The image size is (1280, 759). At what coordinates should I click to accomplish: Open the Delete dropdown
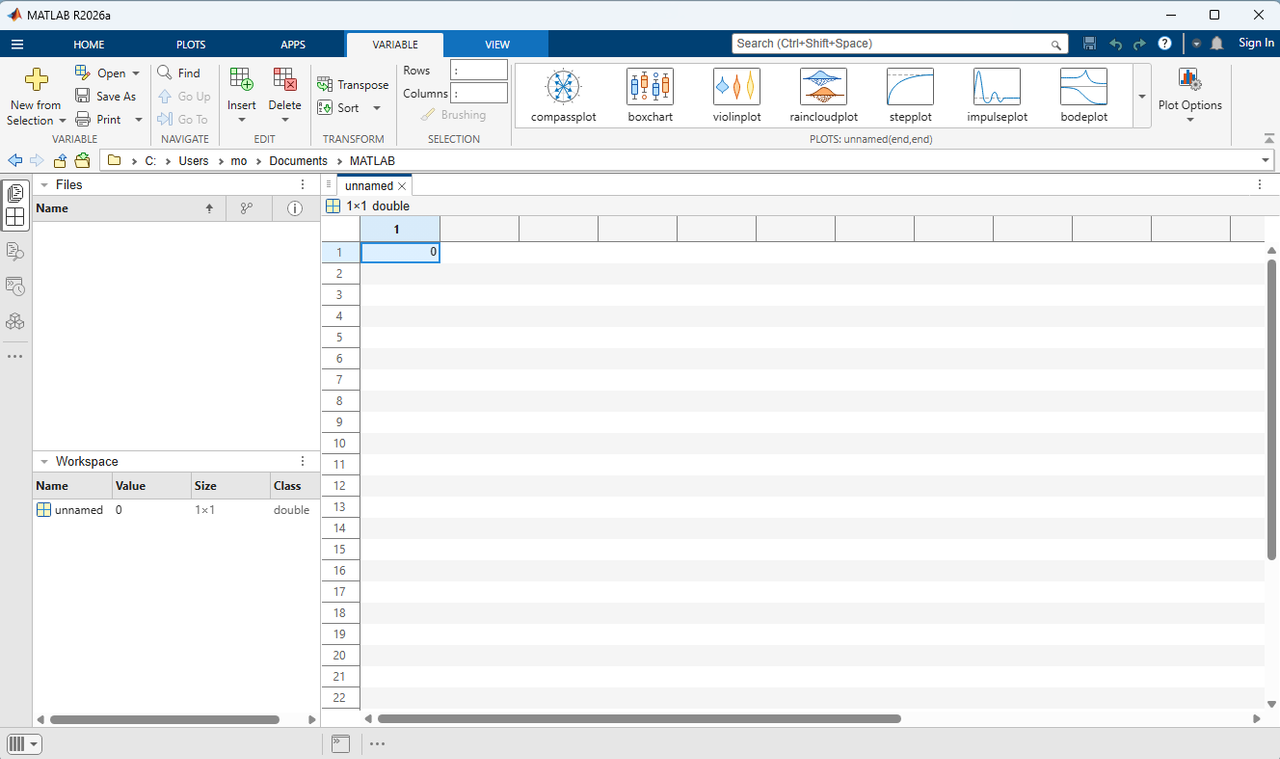tap(284, 120)
